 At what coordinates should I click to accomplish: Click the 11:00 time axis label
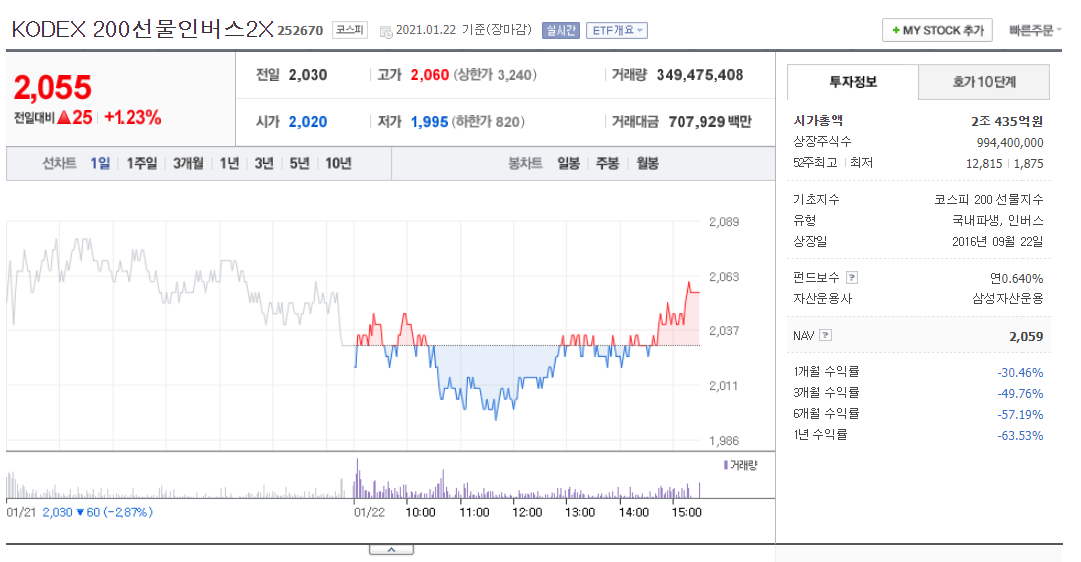pos(474,512)
